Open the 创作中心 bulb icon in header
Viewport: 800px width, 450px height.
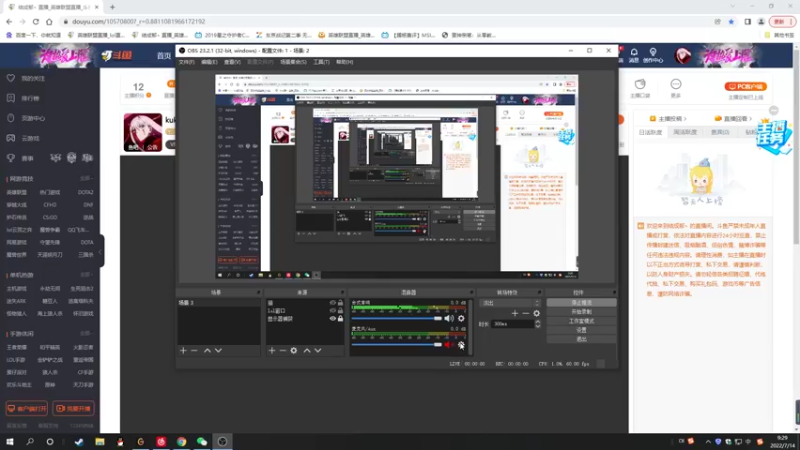653,55
